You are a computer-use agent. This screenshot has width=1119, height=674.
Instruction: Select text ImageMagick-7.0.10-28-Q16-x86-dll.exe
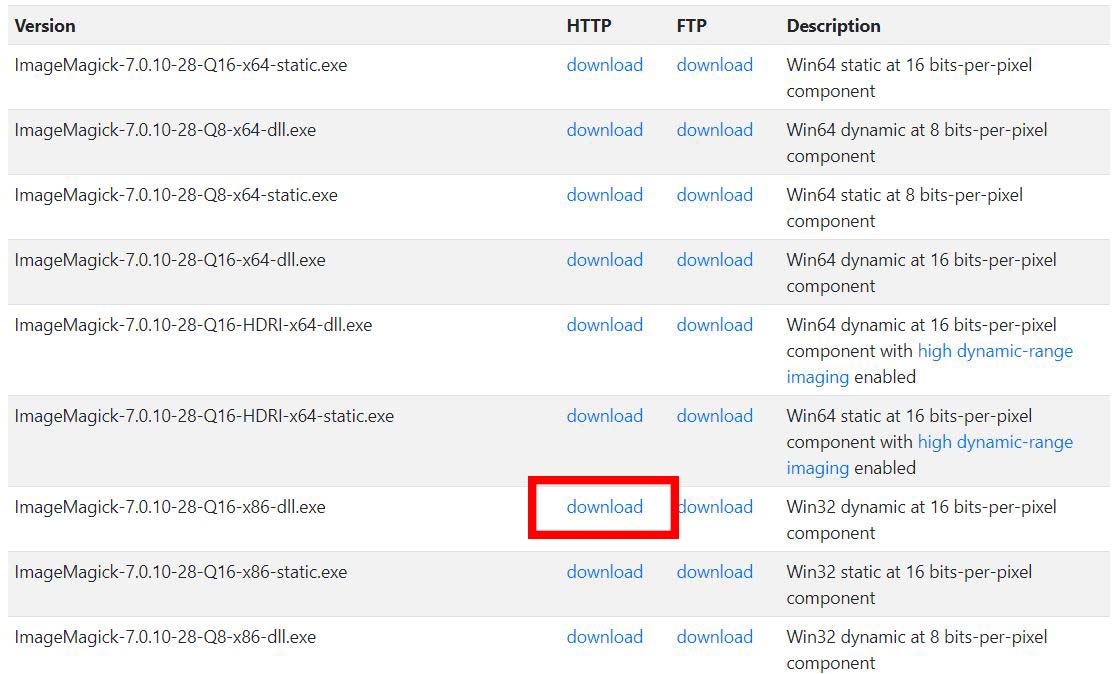[x=170, y=507]
